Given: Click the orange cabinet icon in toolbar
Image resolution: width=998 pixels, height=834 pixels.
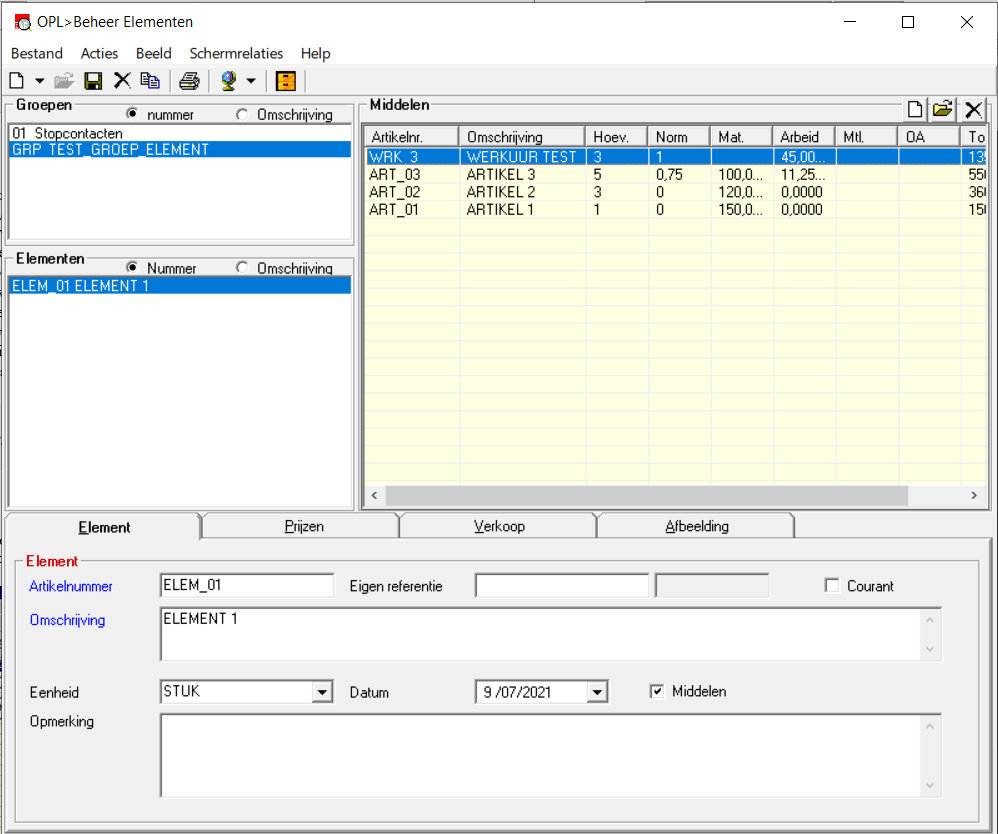Looking at the screenshot, I should (x=286, y=81).
